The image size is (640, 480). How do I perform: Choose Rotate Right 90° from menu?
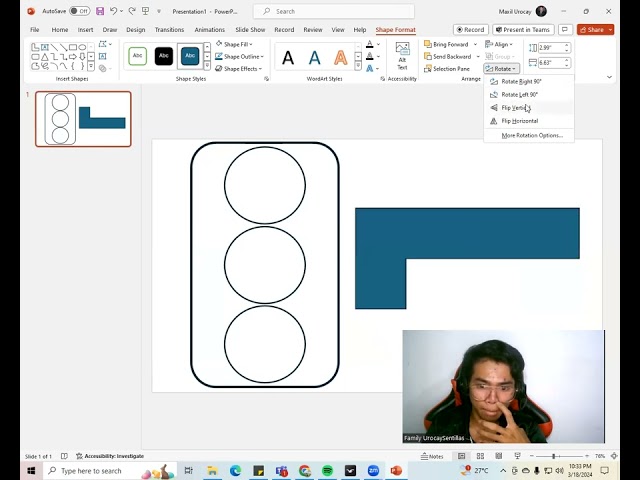[529, 81]
